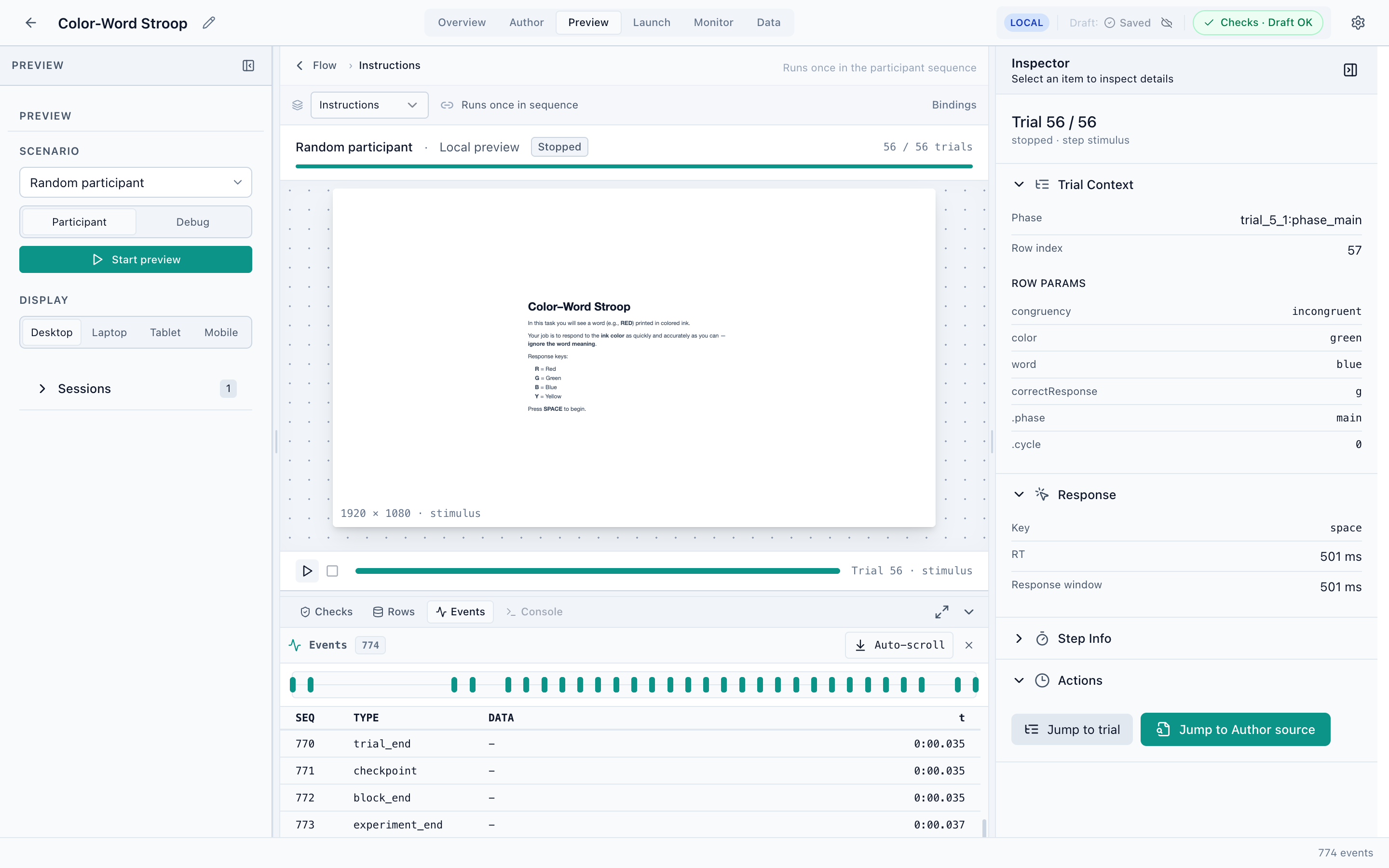Open the Data tab
The height and width of the screenshot is (868, 1389).
pos(769,22)
